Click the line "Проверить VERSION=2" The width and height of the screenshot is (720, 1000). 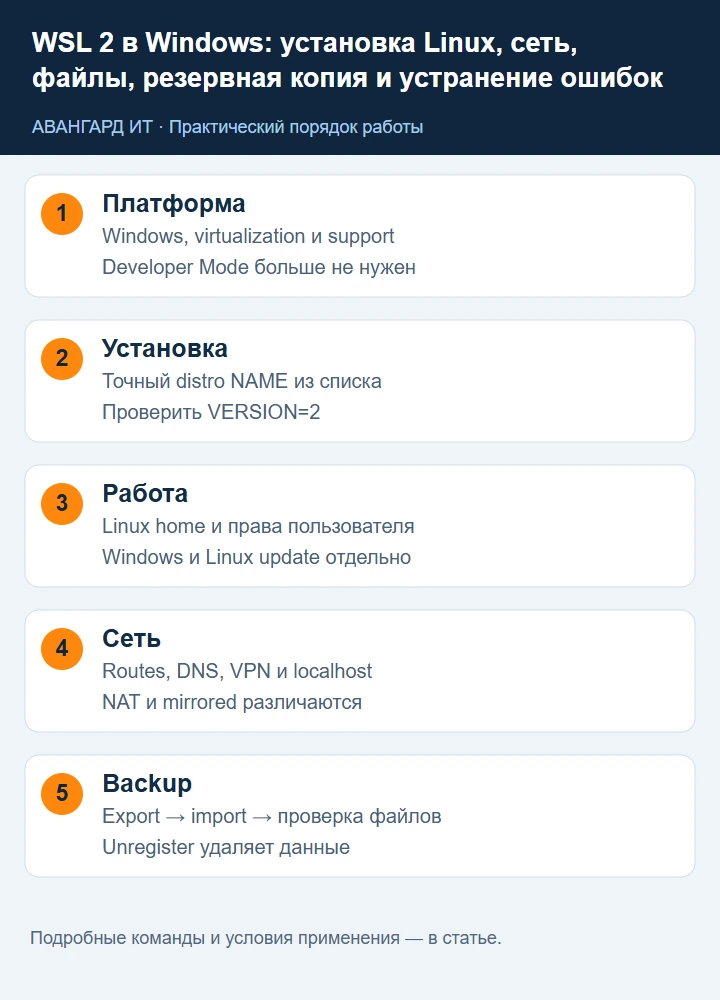pos(211,412)
